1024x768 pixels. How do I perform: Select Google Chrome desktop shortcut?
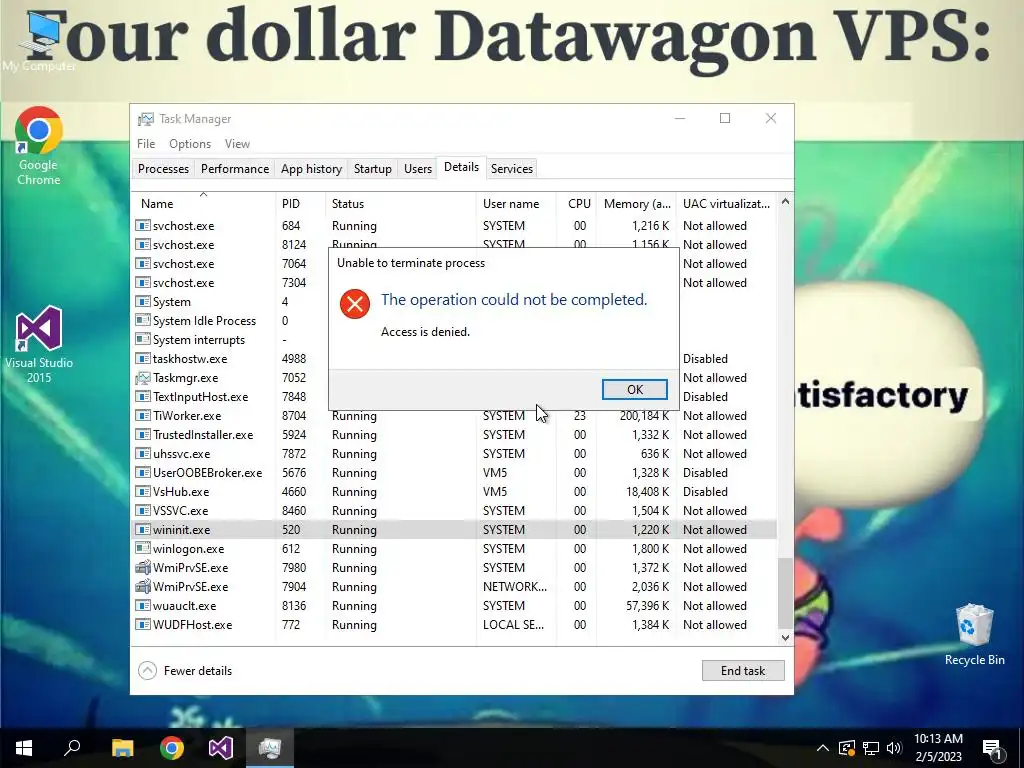coord(39,146)
